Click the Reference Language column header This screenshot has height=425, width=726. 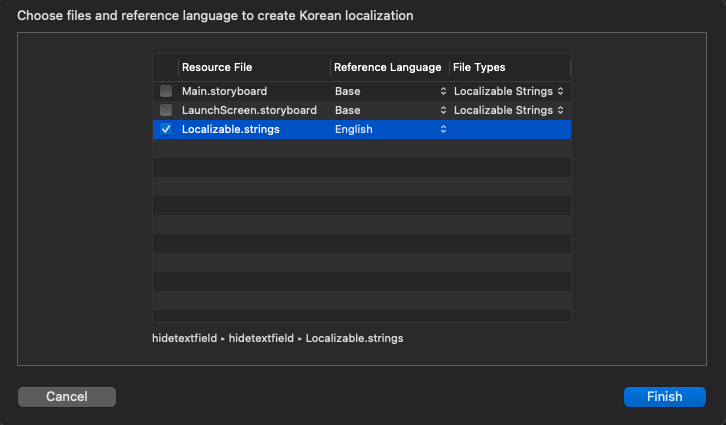click(x=390, y=68)
